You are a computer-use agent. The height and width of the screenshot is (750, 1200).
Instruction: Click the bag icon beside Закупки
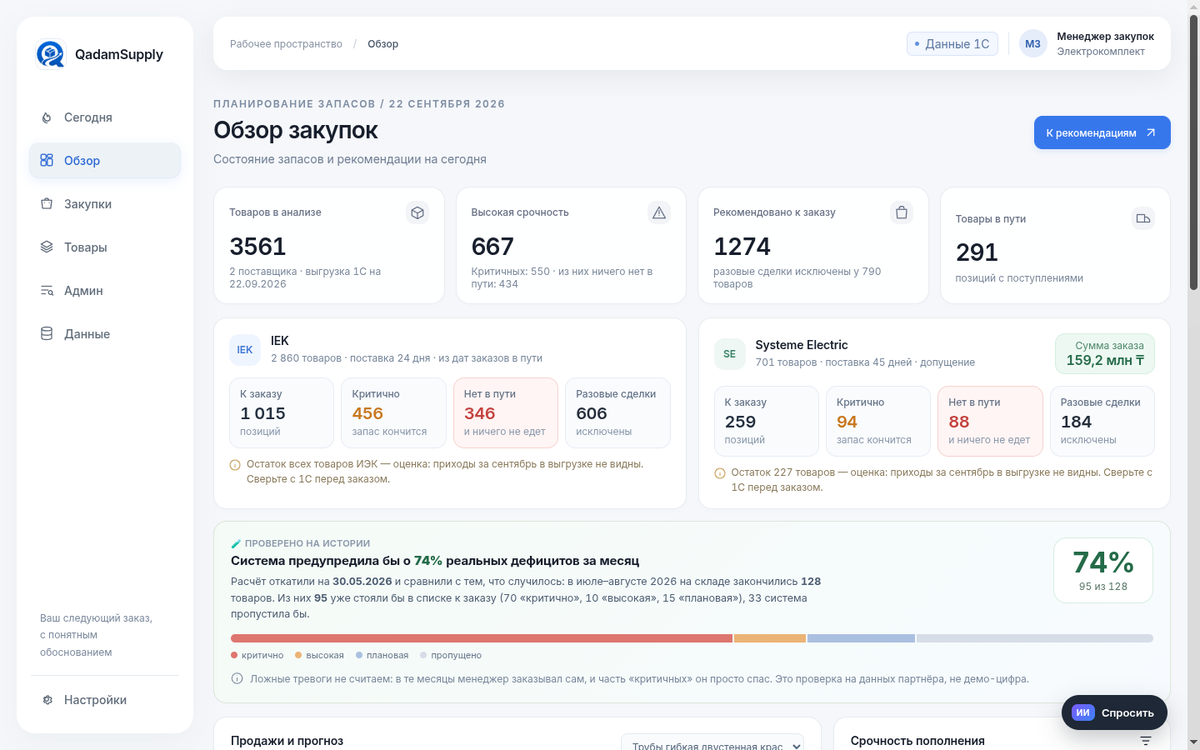(47, 204)
